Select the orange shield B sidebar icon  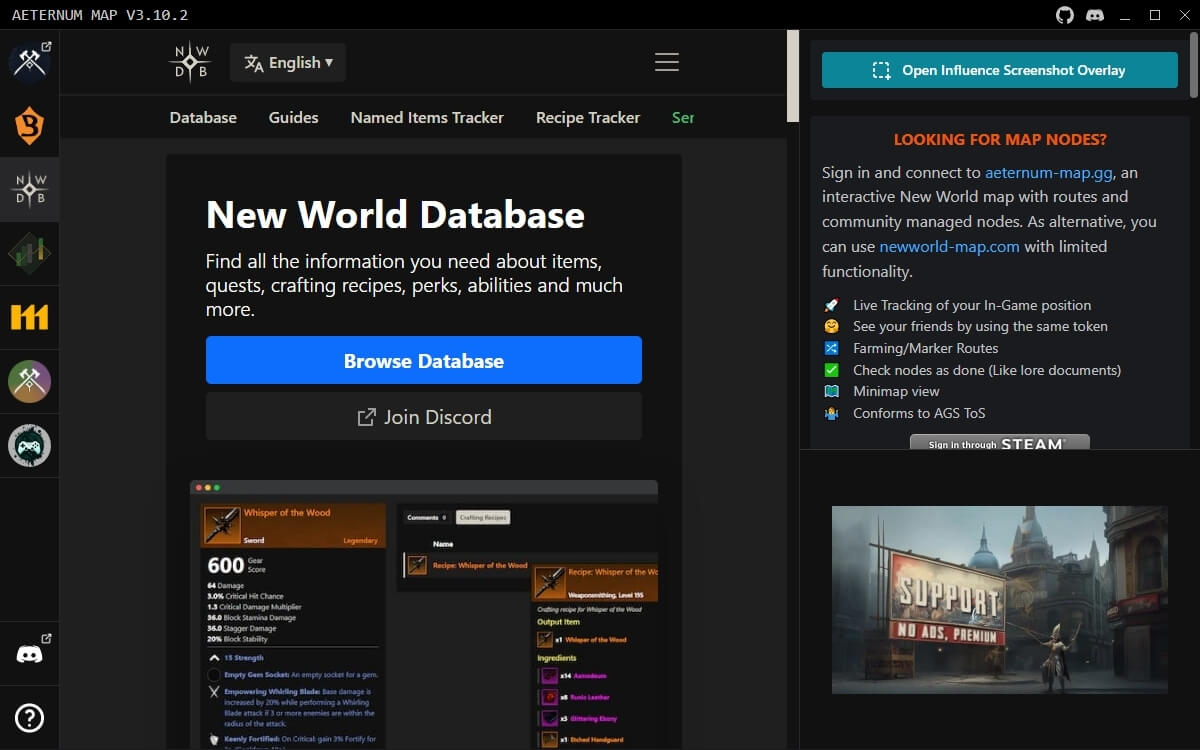(x=30, y=126)
